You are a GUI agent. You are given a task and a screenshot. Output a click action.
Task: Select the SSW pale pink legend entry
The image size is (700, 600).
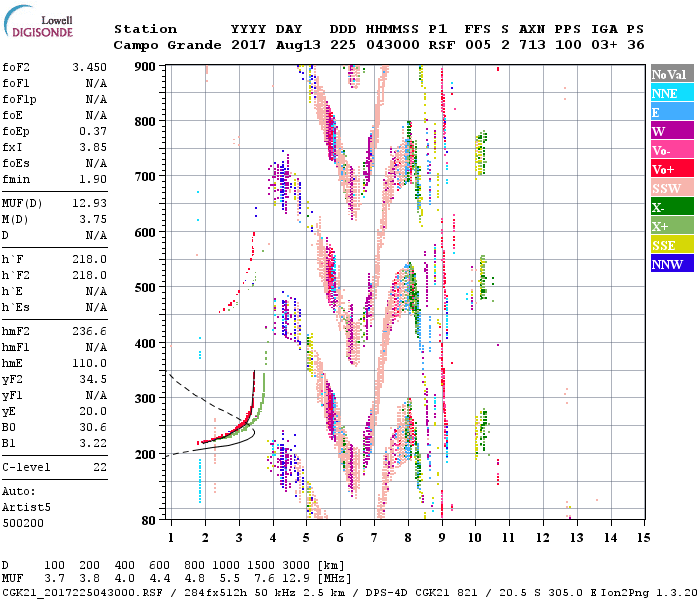(670, 189)
